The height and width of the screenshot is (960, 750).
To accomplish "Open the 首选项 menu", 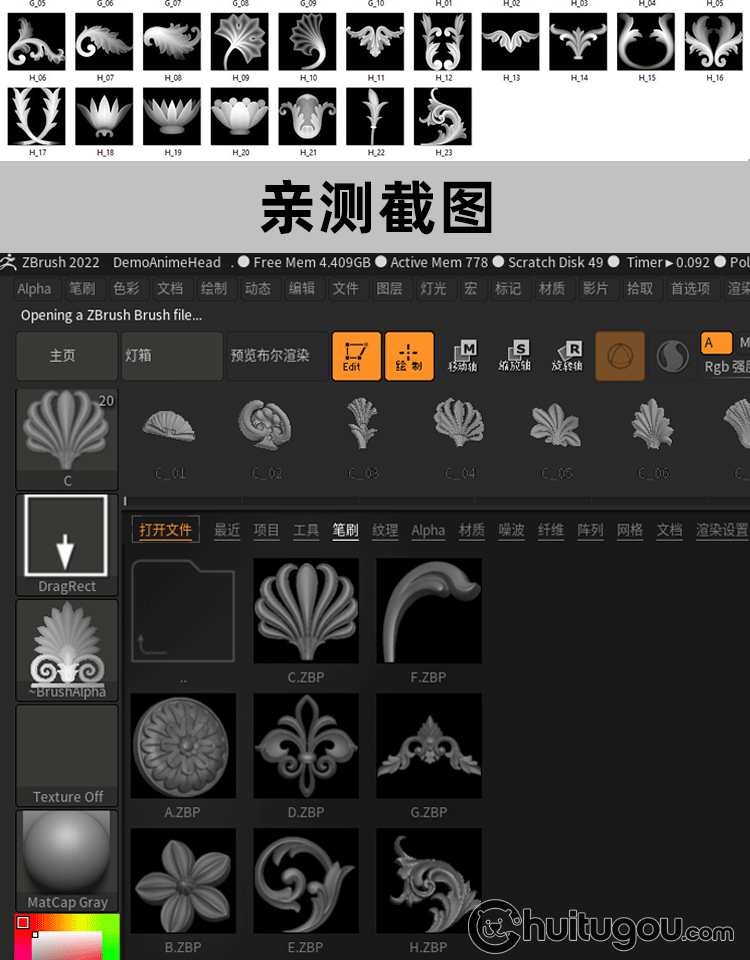I will tap(691, 288).
